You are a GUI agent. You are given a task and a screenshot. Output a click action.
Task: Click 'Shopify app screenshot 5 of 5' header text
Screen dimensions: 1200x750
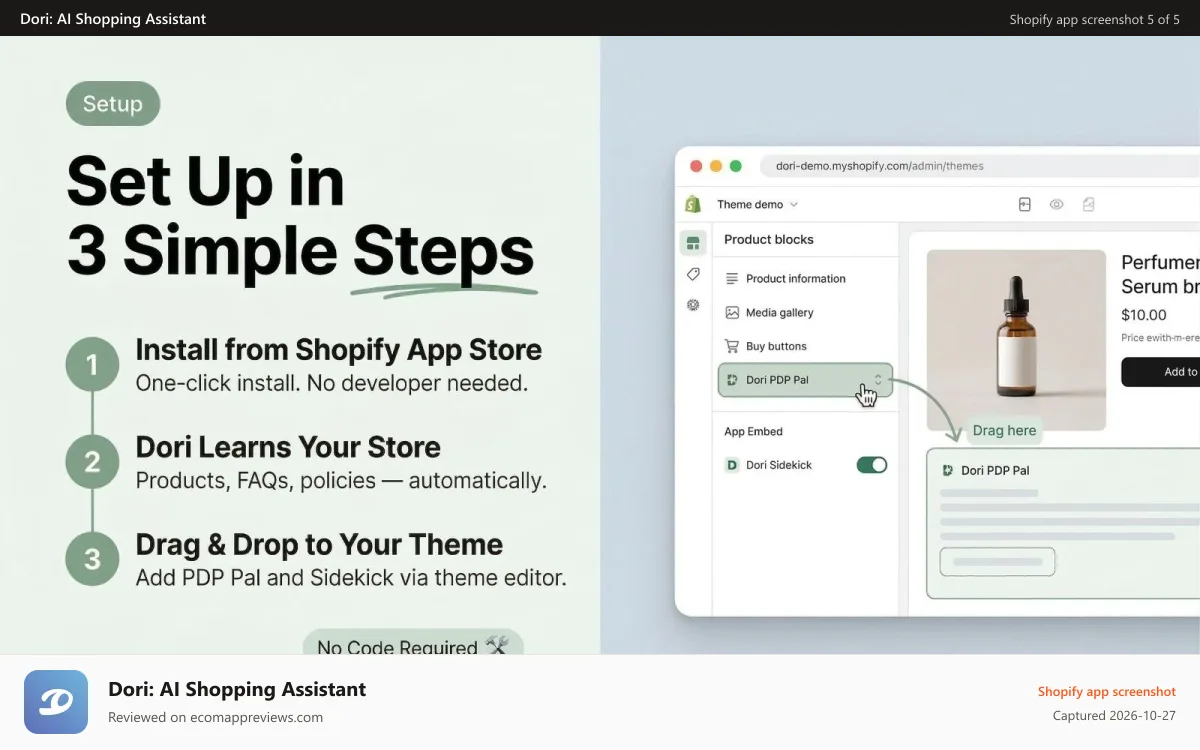click(1095, 19)
